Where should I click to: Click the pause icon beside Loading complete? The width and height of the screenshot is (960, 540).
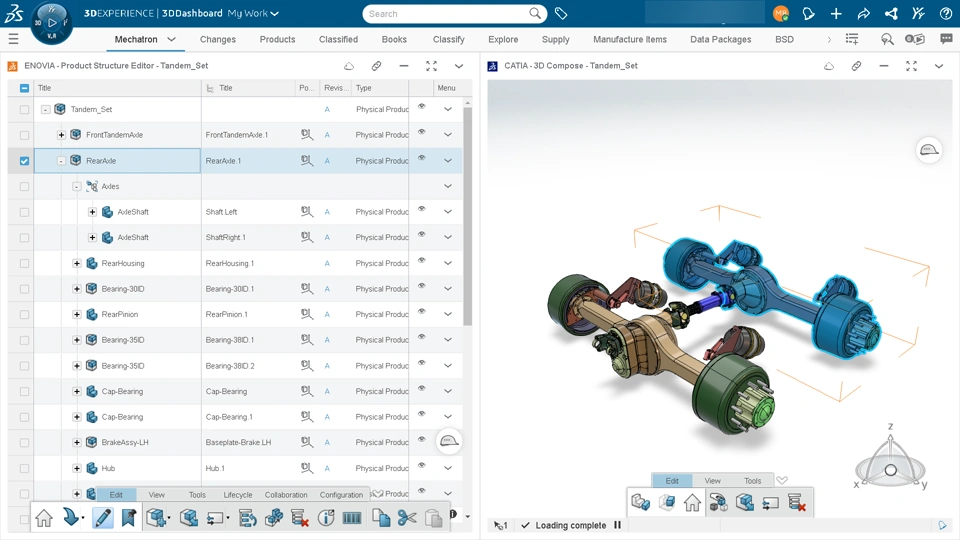click(x=617, y=525)
